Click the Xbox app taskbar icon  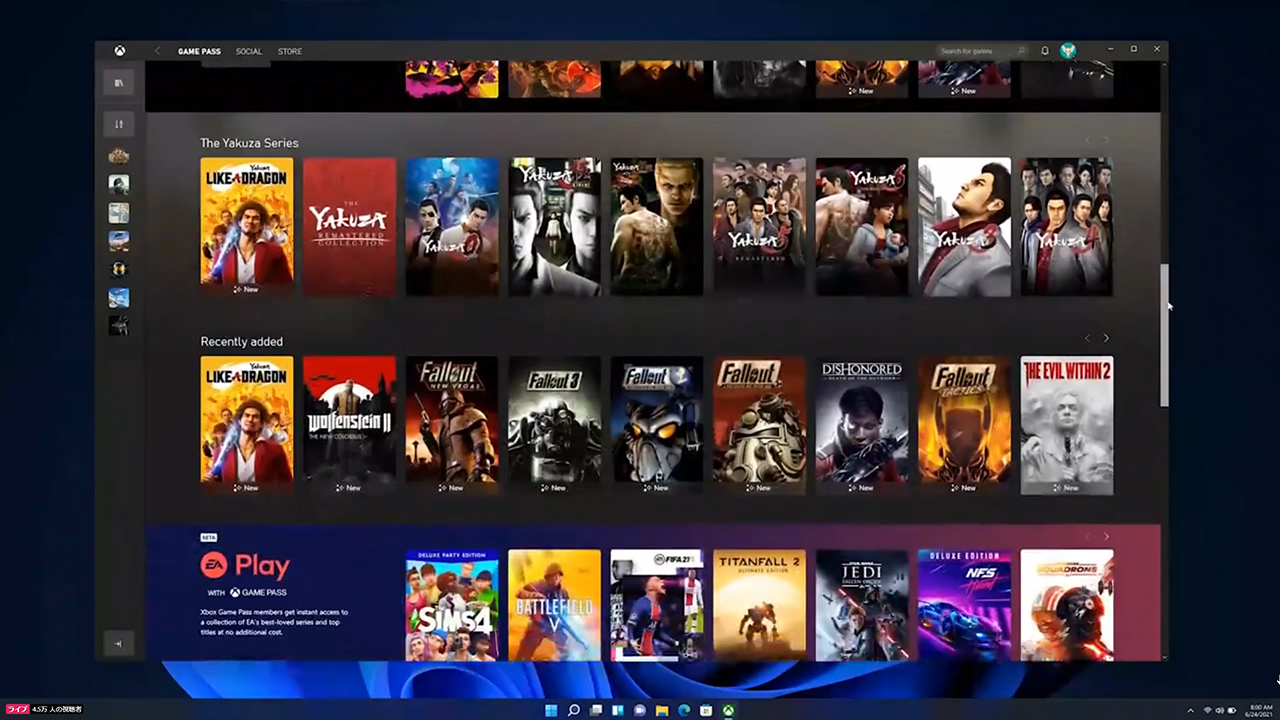(x=729, y=711)
